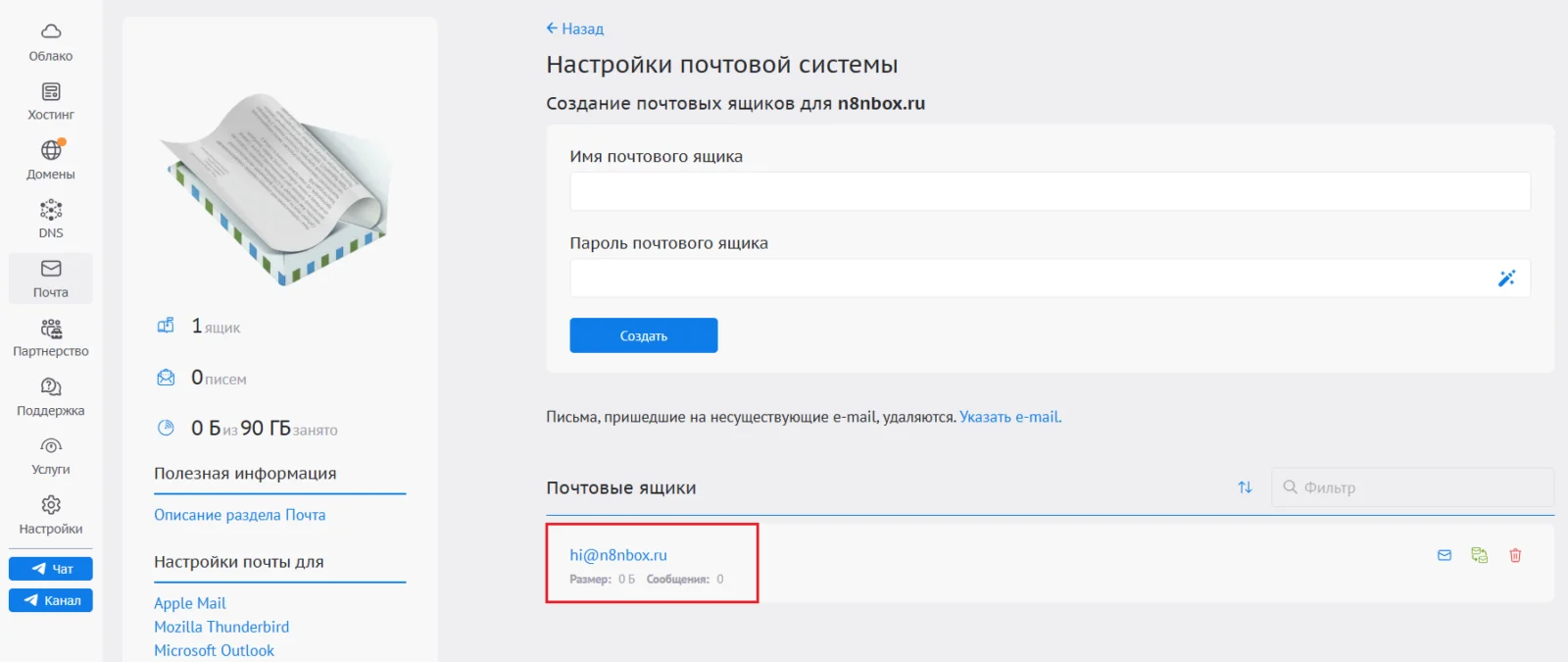Open Mozilla Thunderbird setup link
The image size is (1568, 662).
coord(221,627)
